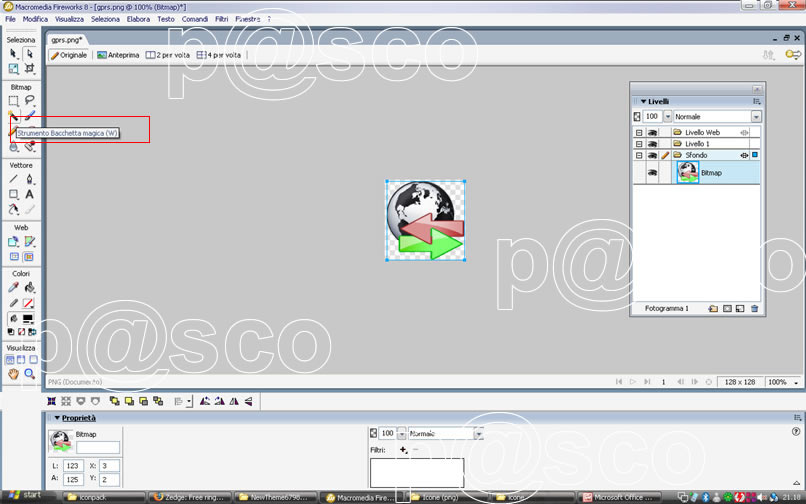The image size is (806, 504).
Task: Select the bitmap Brush tool
Action: 29,116
